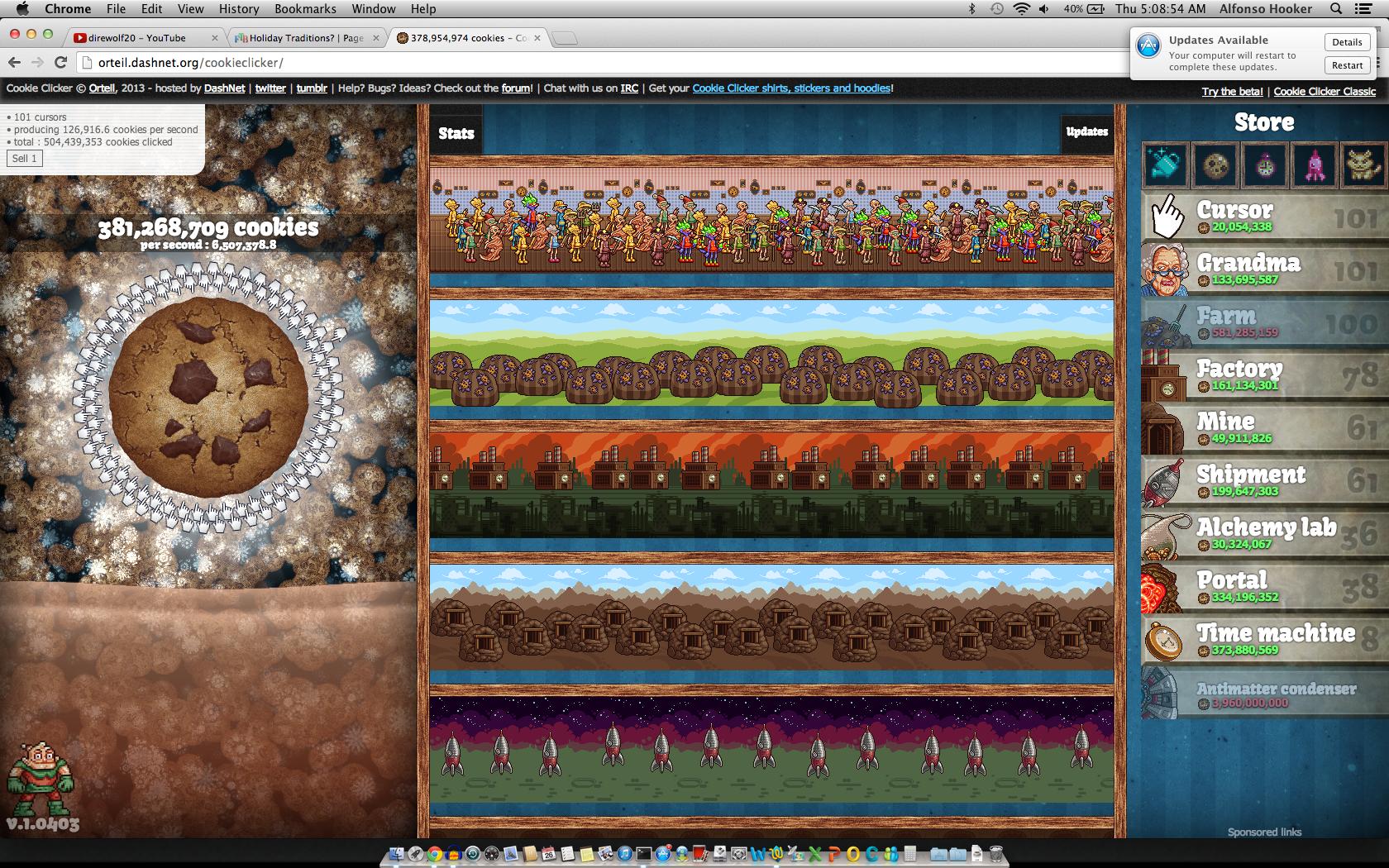
Task: Open Cookie Clicker shirts, stickers and hoodies link
Action: click(791, 88)
